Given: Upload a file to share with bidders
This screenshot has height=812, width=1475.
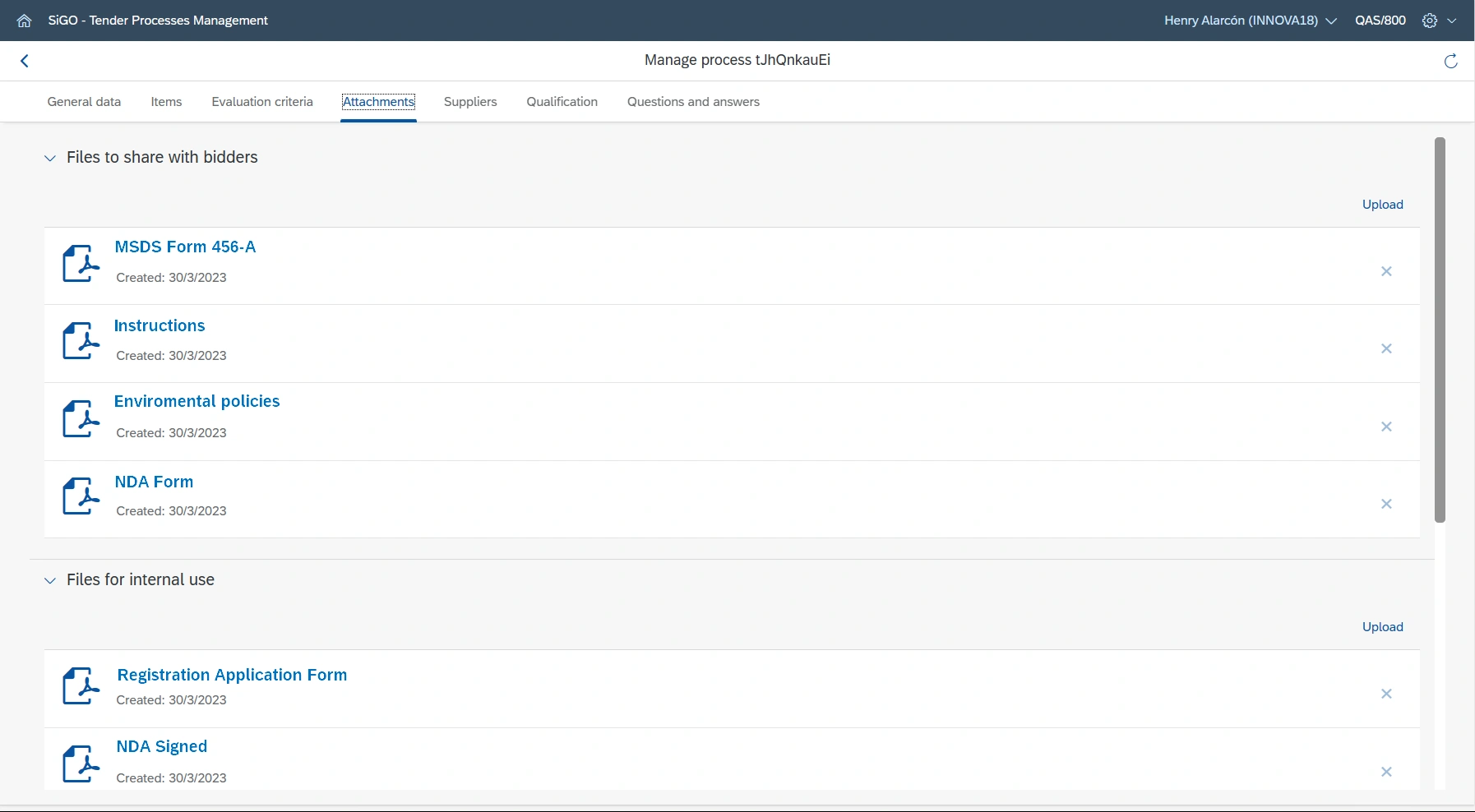Looking at the screenshot, I should (1382, 205).
